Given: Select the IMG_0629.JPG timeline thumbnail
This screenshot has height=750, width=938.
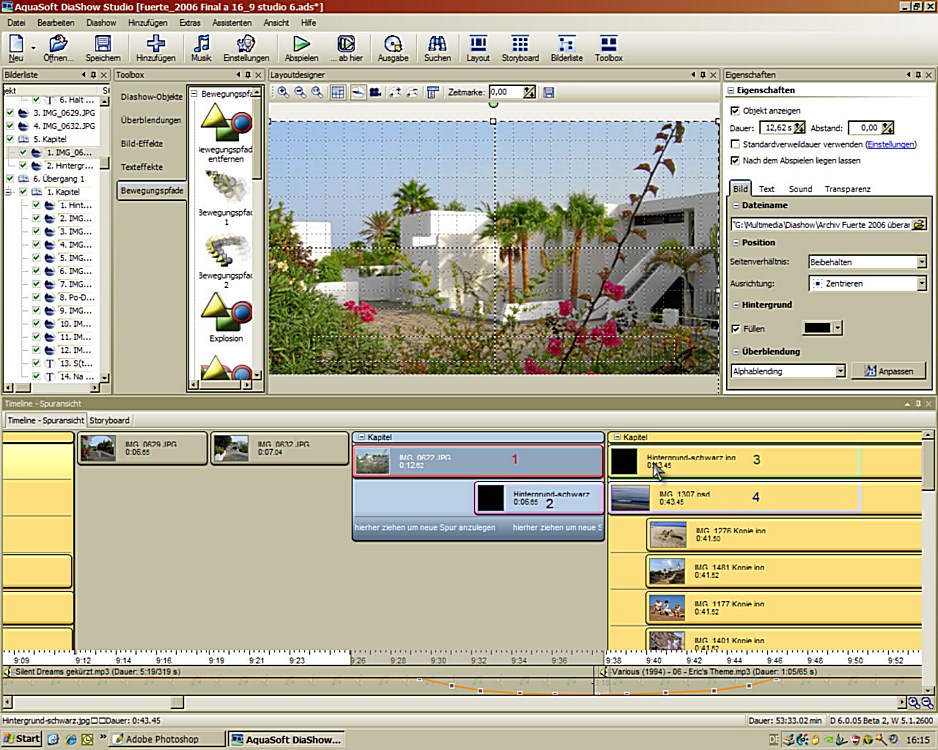Looking at the screenshot, I should tap(98, 448).
